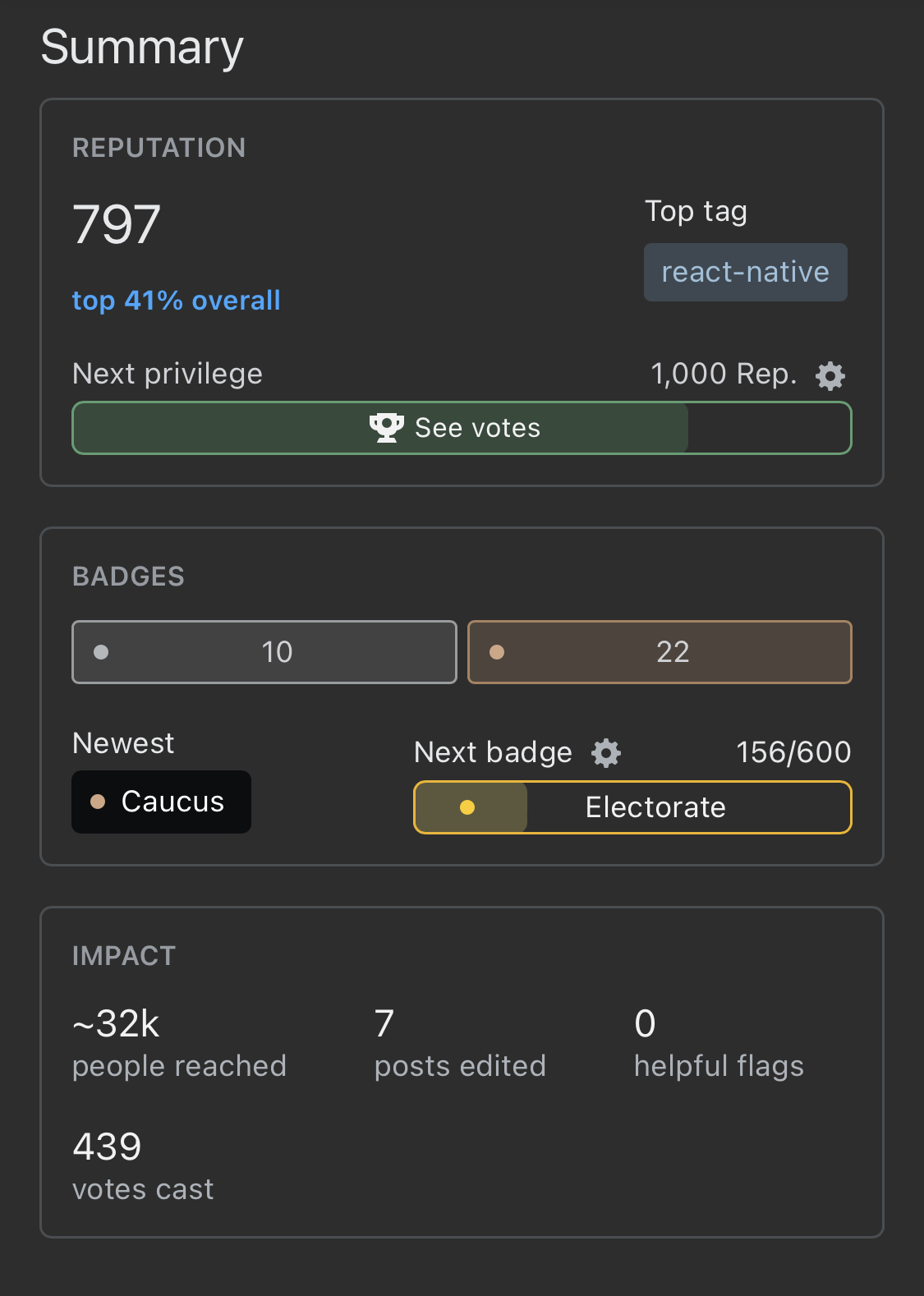This screenshot has height=1296, width=924.
Task: Follow the top 41% overall link
Action: coord(176,301)
